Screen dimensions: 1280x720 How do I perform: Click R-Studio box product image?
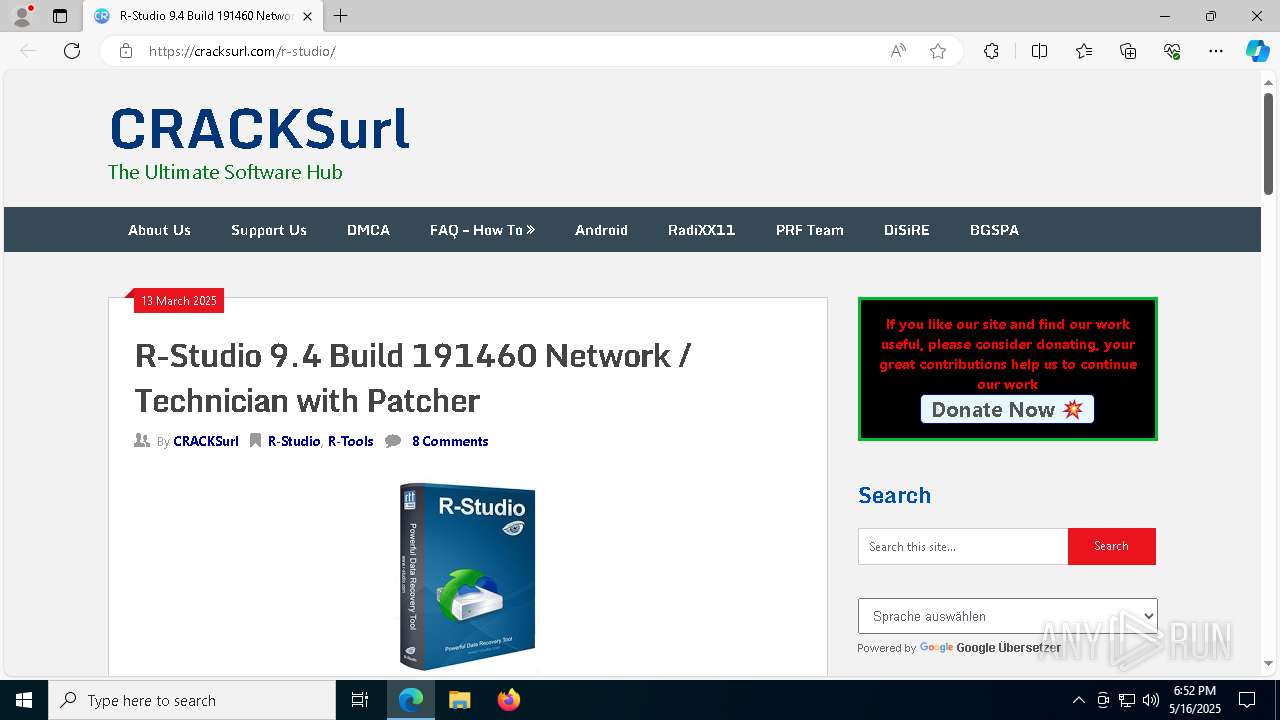468,576
